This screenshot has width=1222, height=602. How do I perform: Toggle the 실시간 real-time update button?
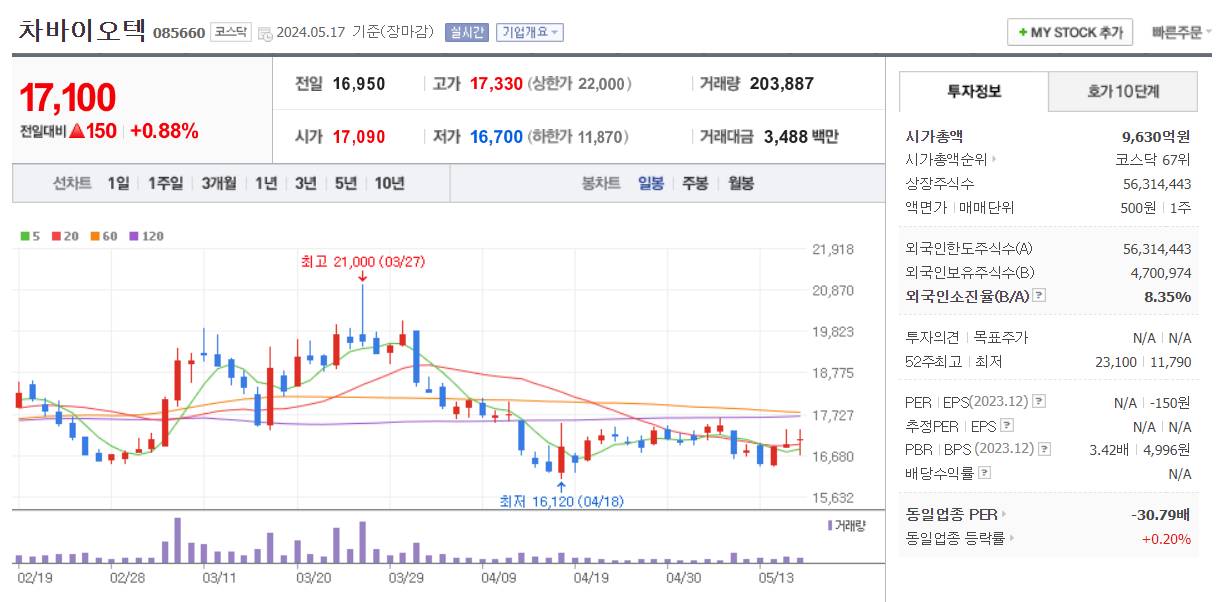coord(468,32)
